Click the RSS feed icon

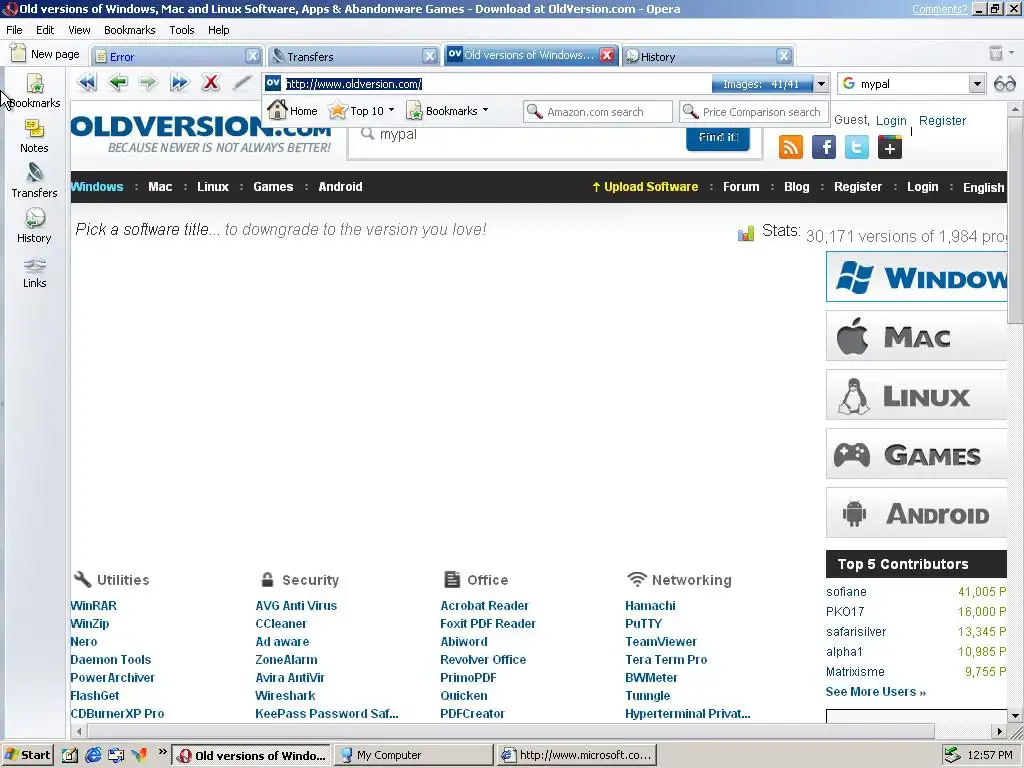tap(791, 147)
